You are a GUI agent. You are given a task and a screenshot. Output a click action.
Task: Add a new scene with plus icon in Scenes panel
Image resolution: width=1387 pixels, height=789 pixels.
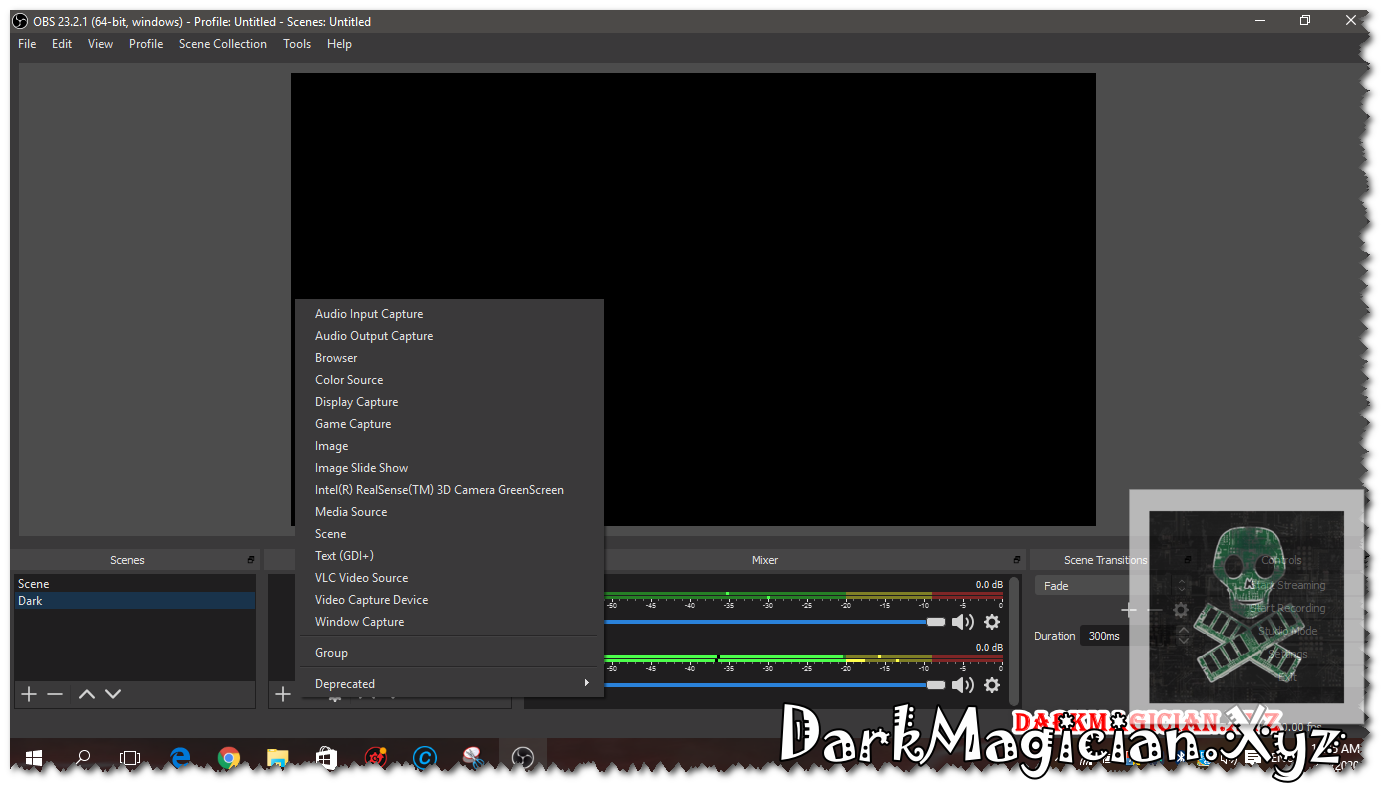[29, 694]
